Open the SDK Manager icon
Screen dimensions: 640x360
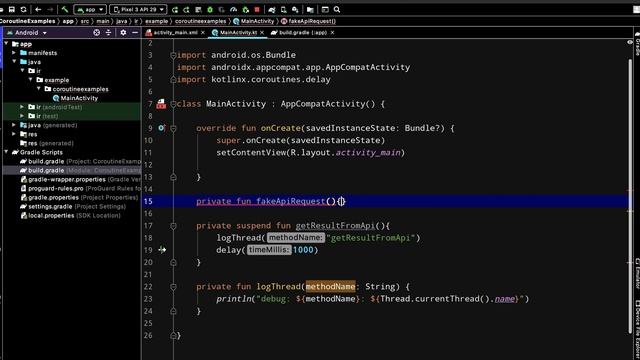point(295,9)
